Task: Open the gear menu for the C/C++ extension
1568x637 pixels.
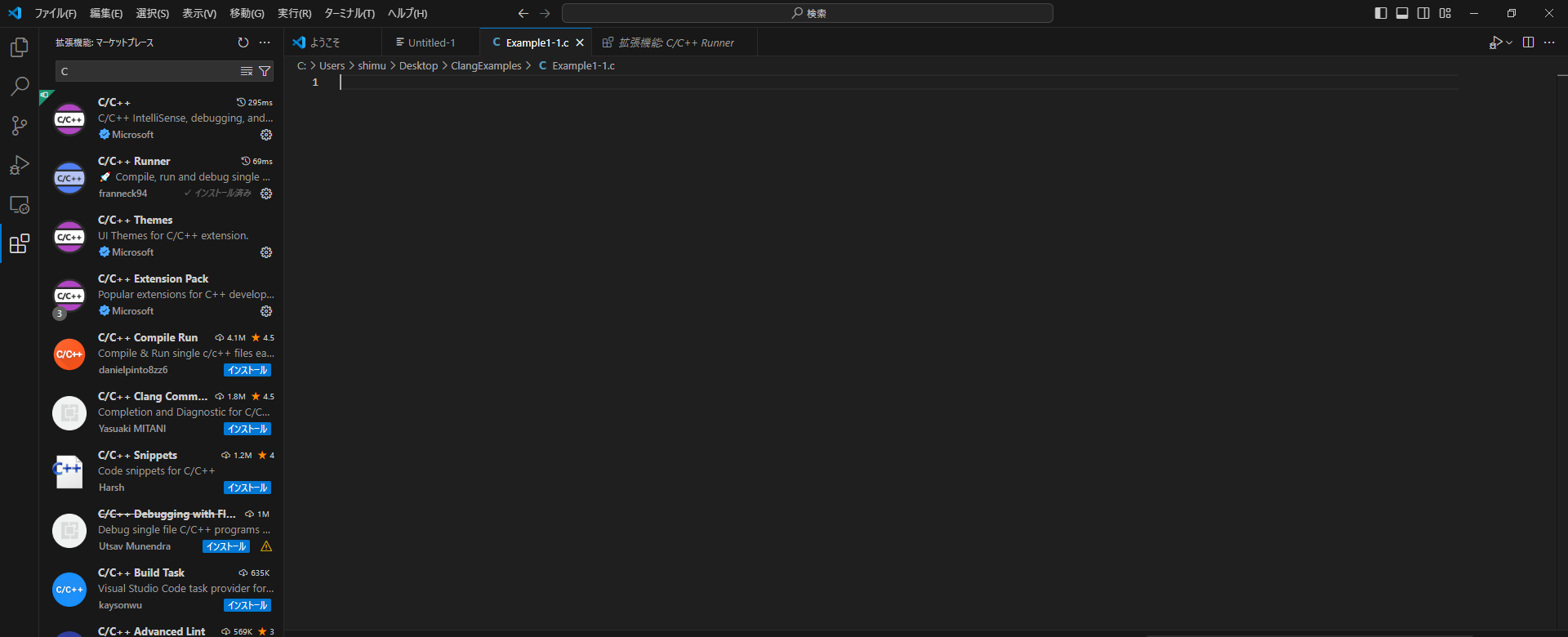Action: click(266, 135)
